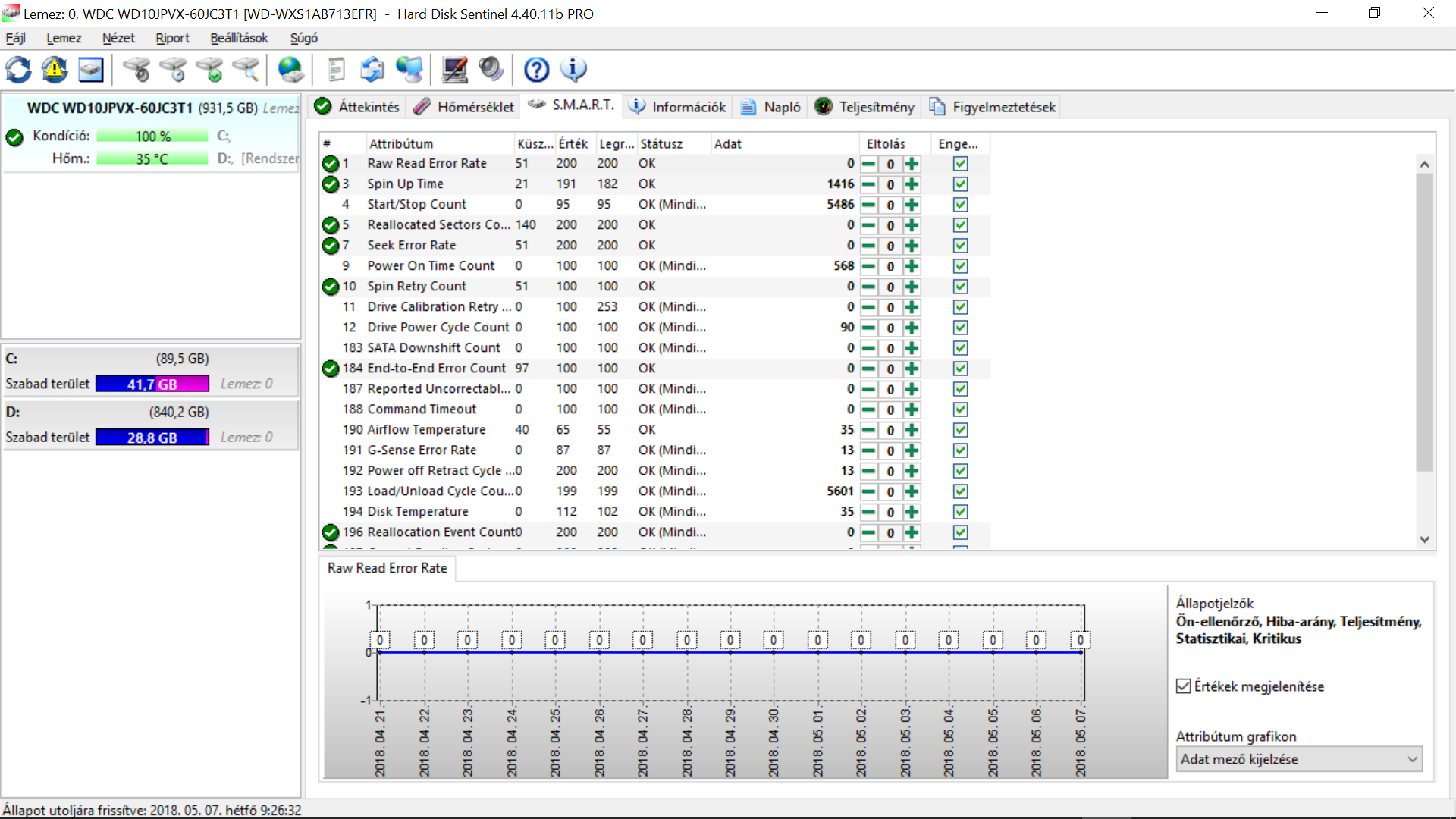The width and height of the screenshot is (1456, 819).
Task: Click green plus for Raw Read Error Rate
Action: (x=912, y=164)
